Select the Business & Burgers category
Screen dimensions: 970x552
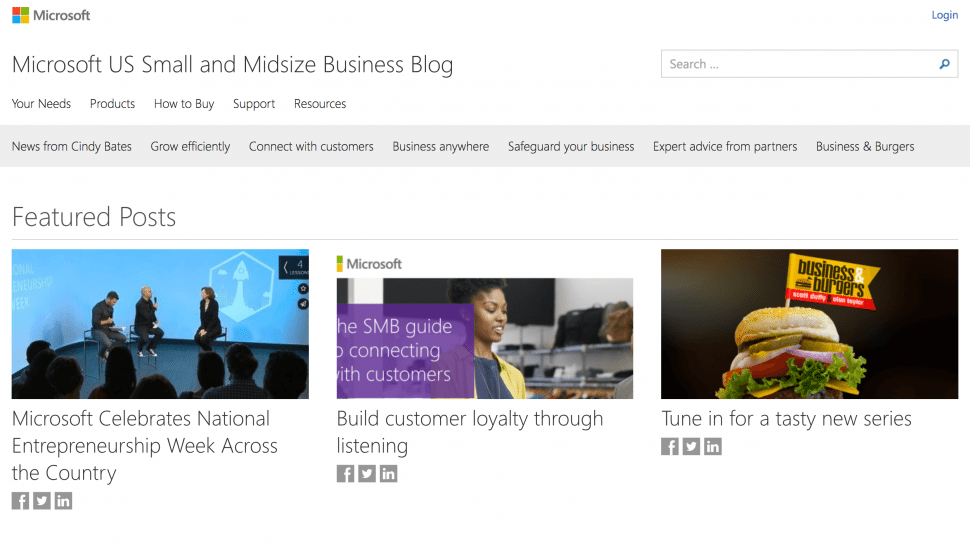[865, 146]
